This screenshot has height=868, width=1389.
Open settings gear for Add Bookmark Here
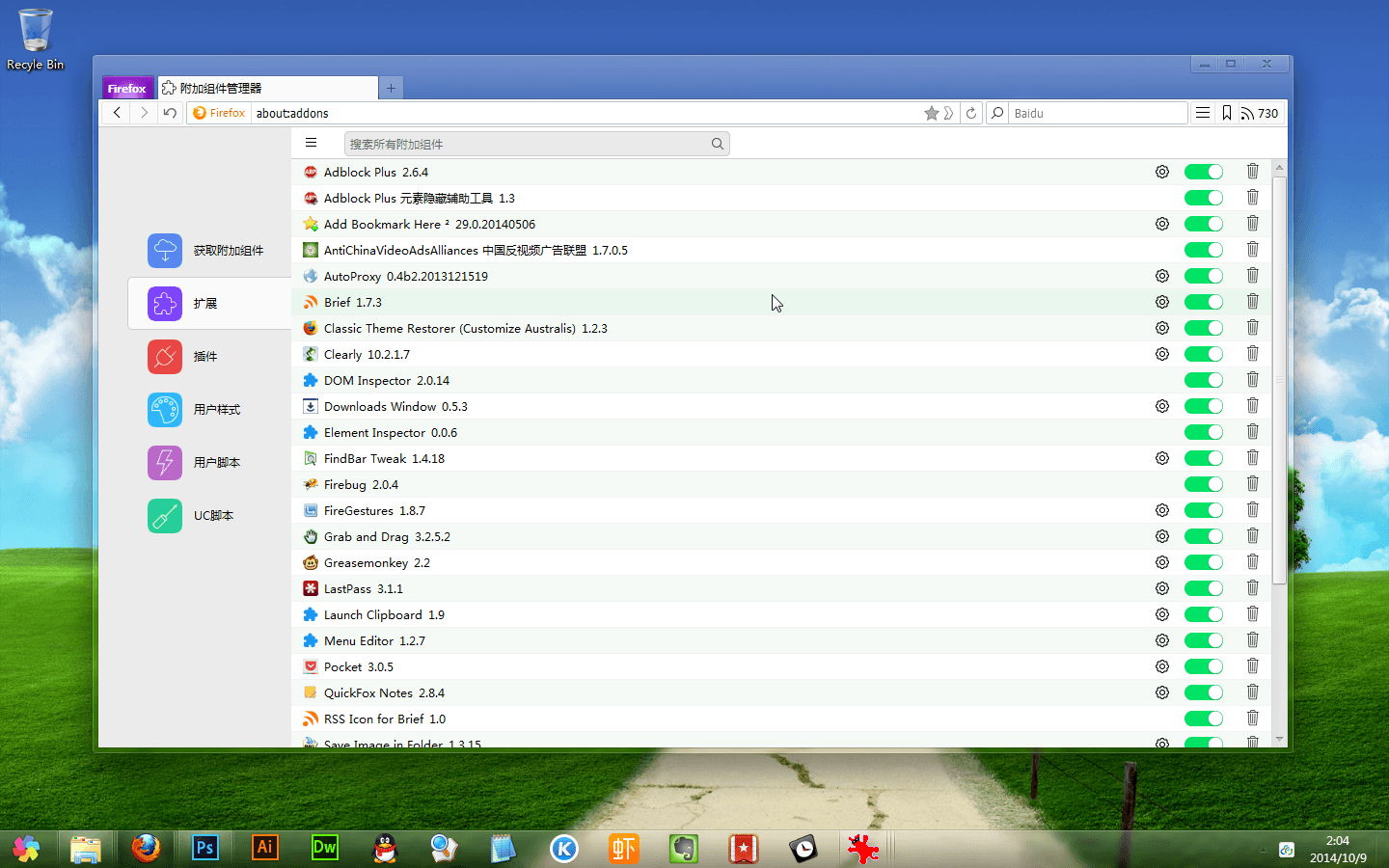tap(1162, 224)
